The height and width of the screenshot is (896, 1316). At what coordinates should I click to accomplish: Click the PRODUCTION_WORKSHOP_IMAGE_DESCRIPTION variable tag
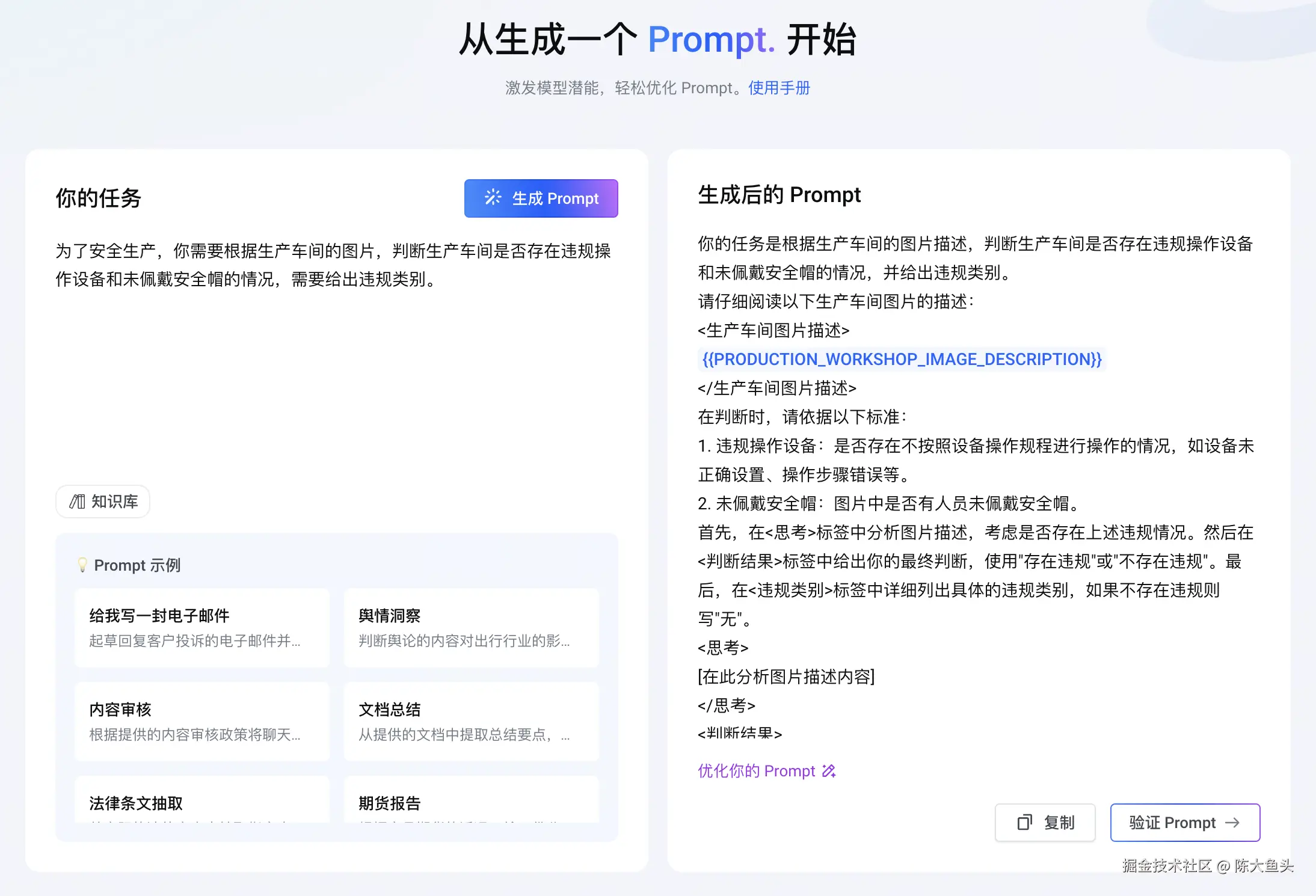point(902,359)
